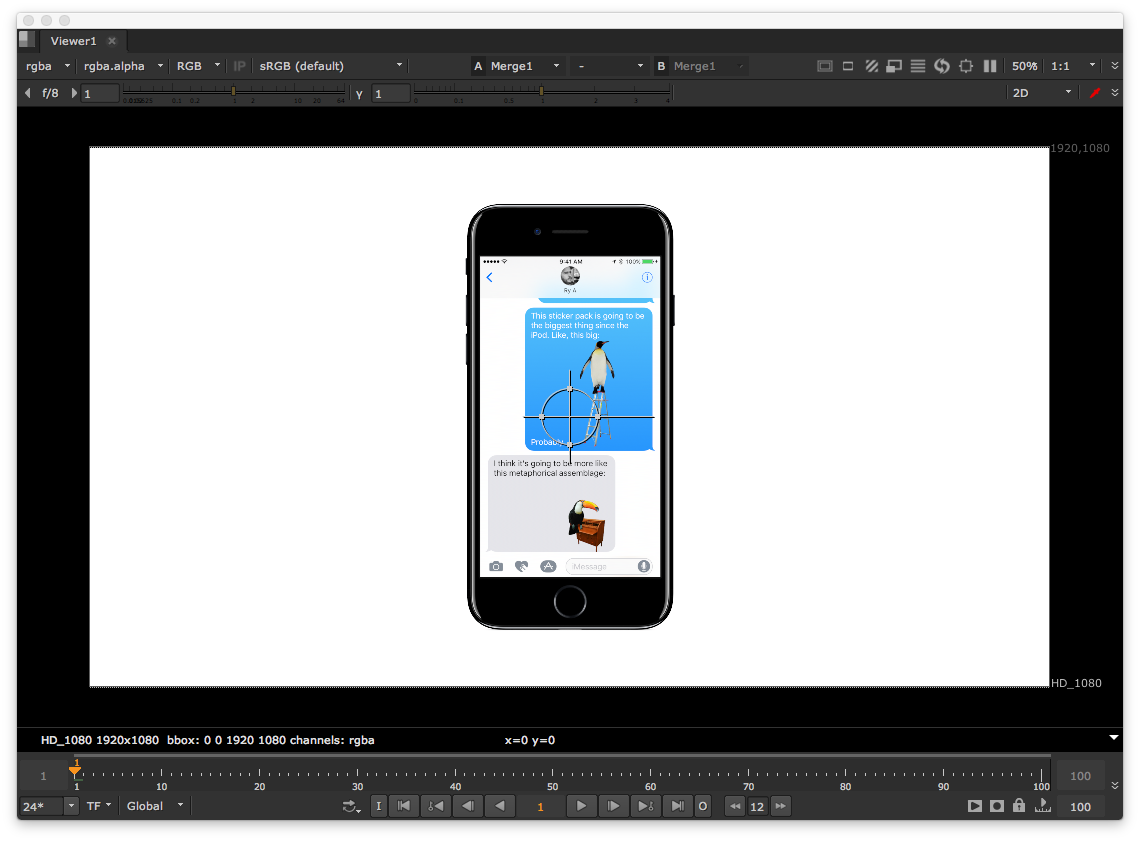Toggle the IP input process button
Image resolution: width=1140 pixels, height=841 pixels.
click(x=239, y=66)
